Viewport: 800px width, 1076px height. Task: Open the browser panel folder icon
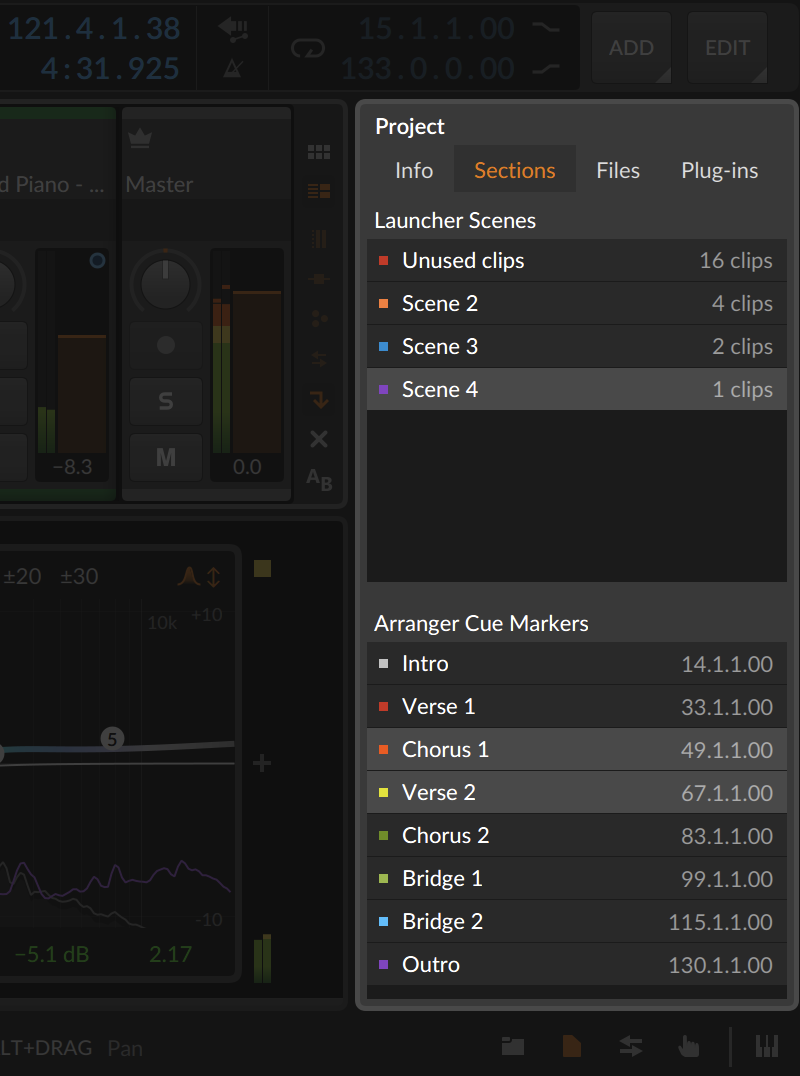click(513, 1046)
